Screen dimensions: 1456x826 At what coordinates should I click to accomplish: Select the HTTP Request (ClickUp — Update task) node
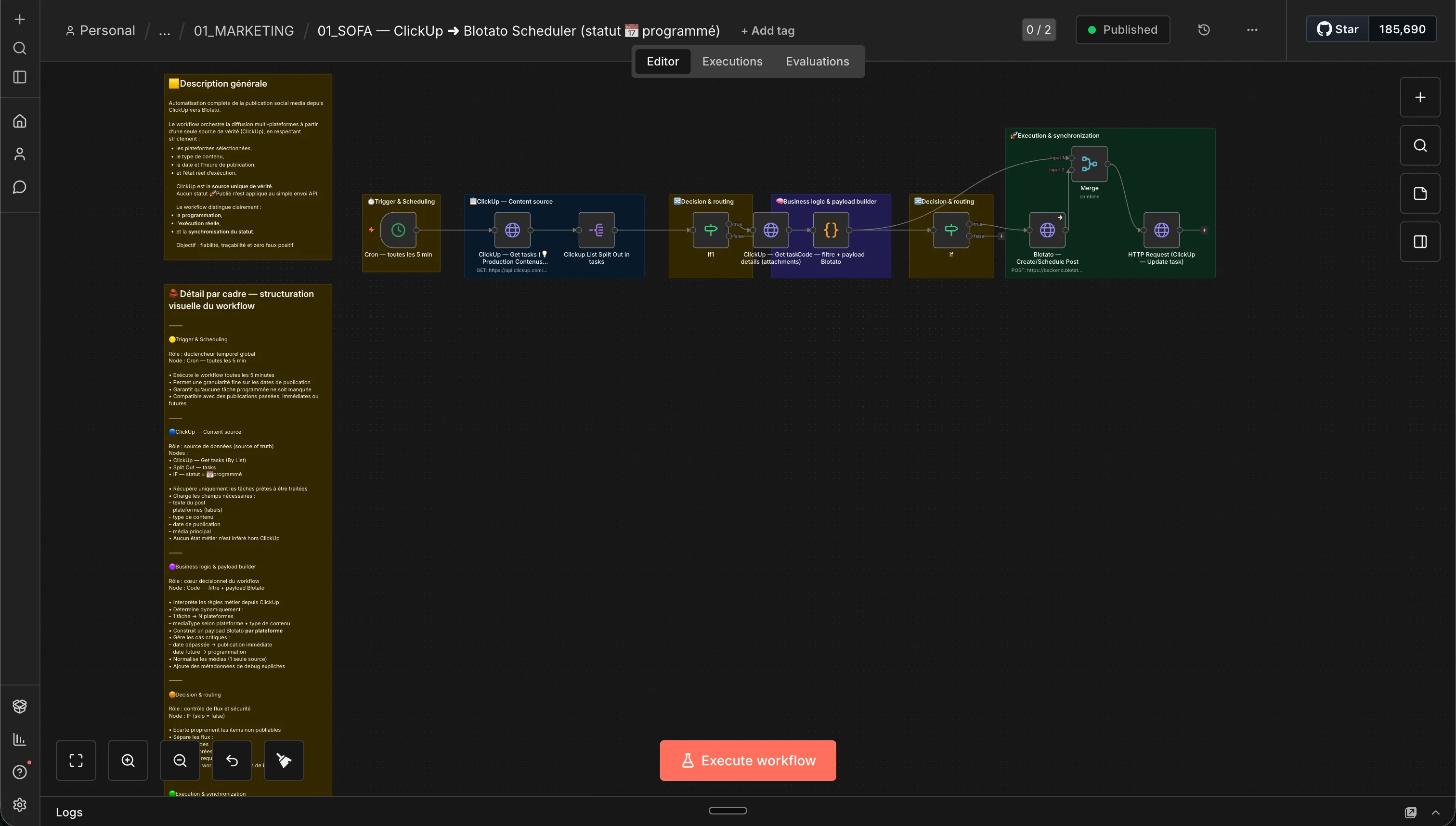[1161, 230]
